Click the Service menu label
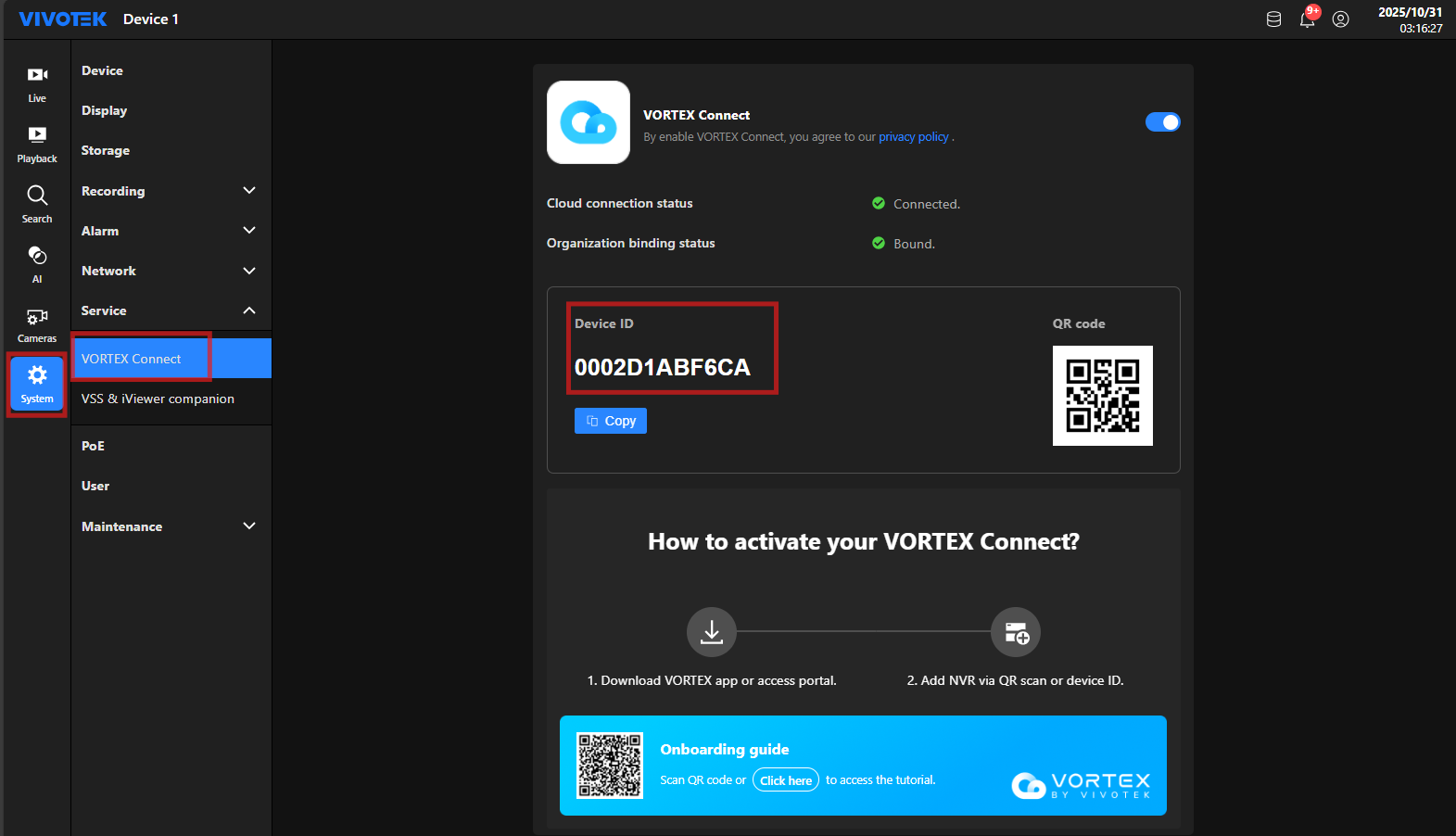Screen dimensions: 1456x836 104,310
